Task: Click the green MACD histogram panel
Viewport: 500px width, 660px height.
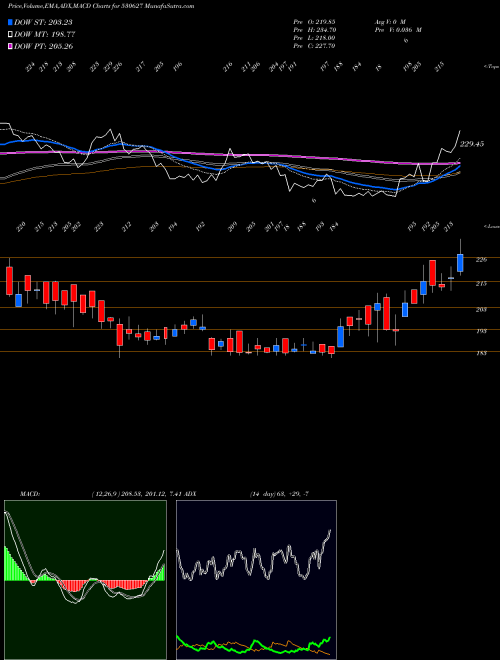Action: coord(85,580)
